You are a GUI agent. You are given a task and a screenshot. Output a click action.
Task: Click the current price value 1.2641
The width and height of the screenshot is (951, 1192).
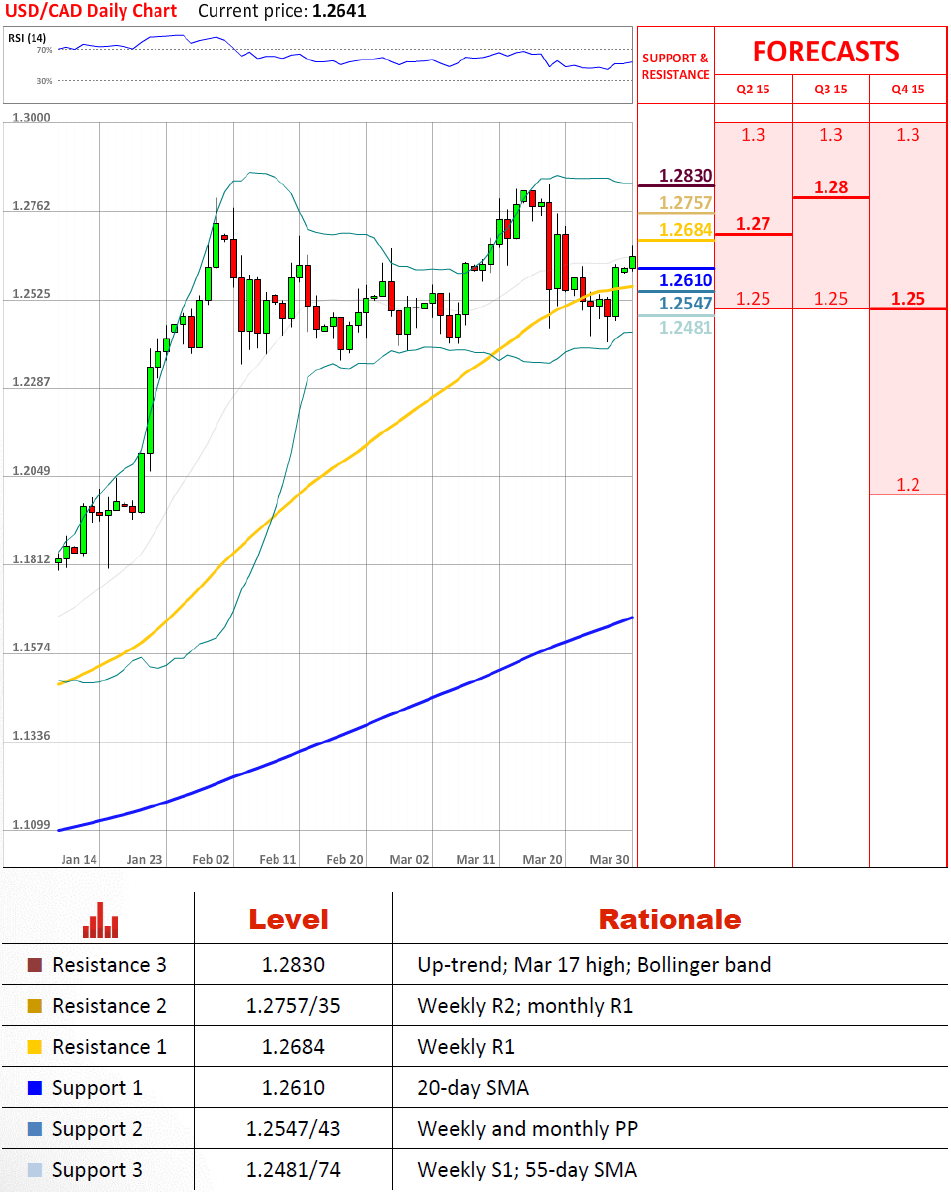pyautogui.click(x=339, y=11)
